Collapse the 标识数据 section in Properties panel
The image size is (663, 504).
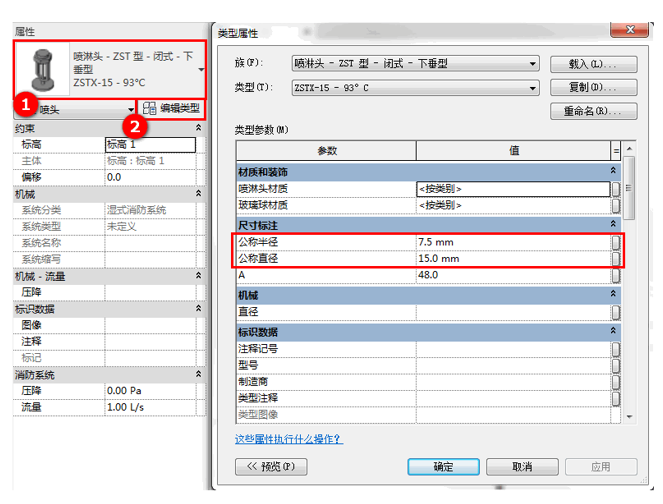point(198,309)
